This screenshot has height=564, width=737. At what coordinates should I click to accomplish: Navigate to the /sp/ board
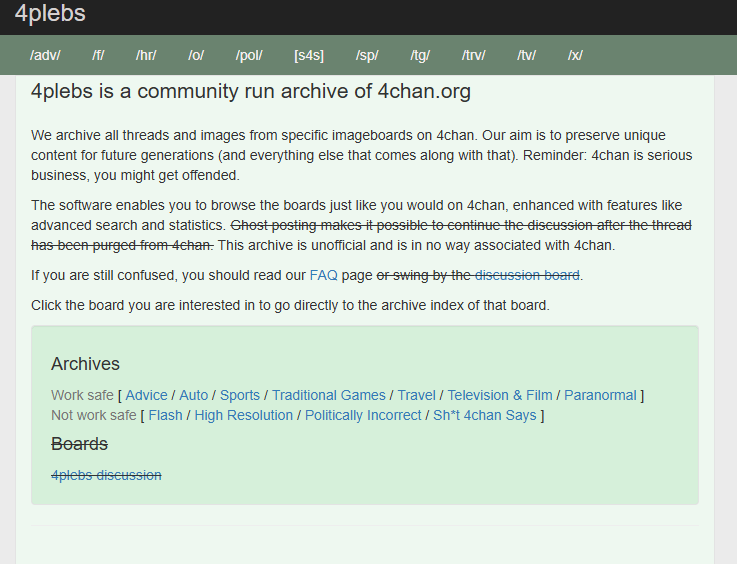[x=367, y=55]
